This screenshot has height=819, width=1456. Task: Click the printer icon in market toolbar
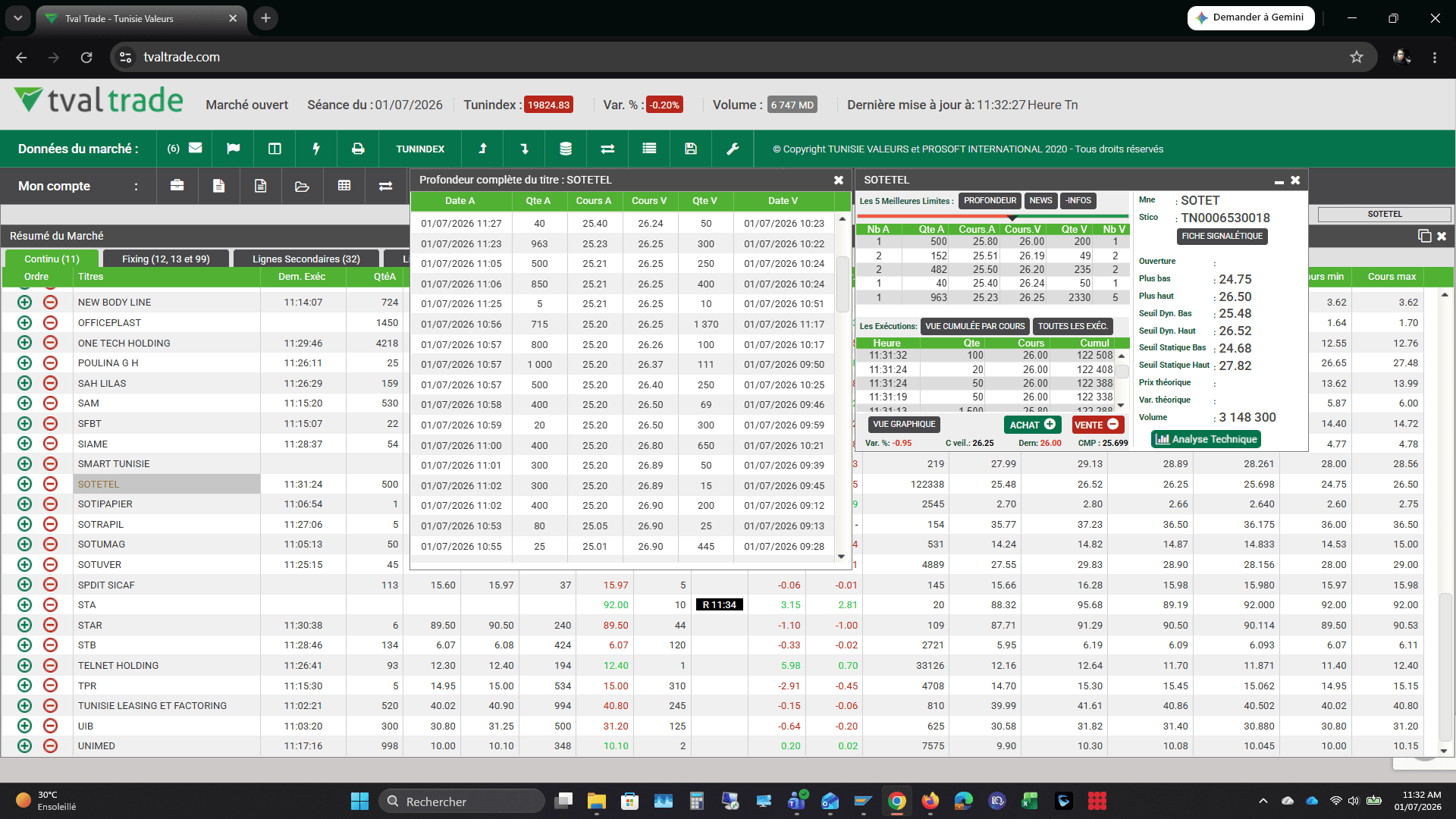click(358, 149)
